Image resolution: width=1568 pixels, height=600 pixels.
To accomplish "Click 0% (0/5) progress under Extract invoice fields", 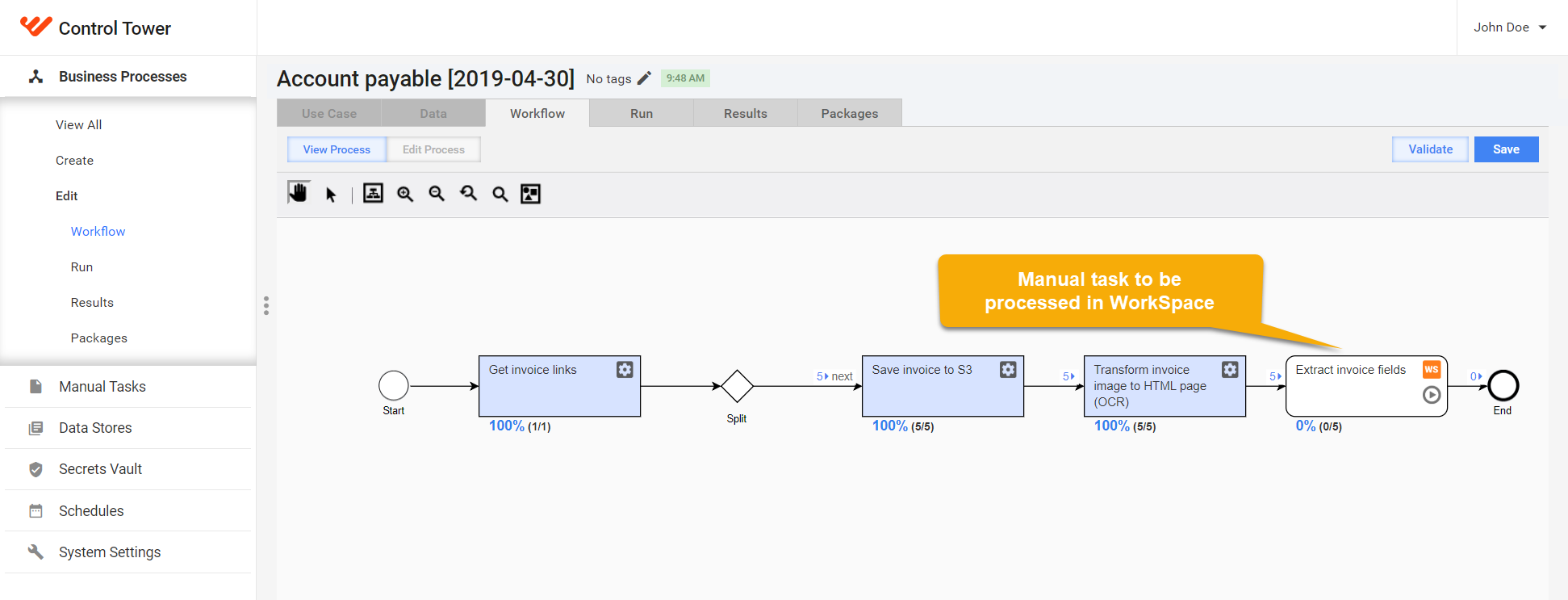I will point(1319,426).
